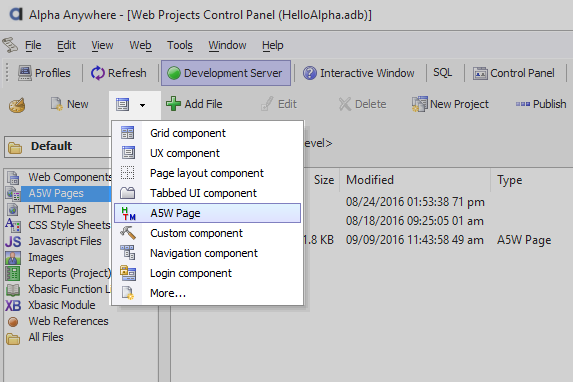
Task: Open the Interactive Window help icon
Action: (x=310, y=73)
